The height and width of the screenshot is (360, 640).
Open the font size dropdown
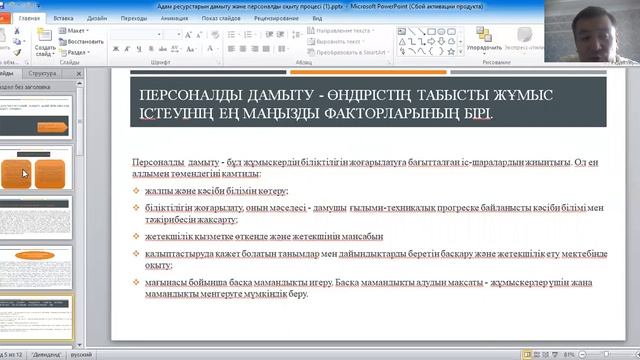pos(172,35)
